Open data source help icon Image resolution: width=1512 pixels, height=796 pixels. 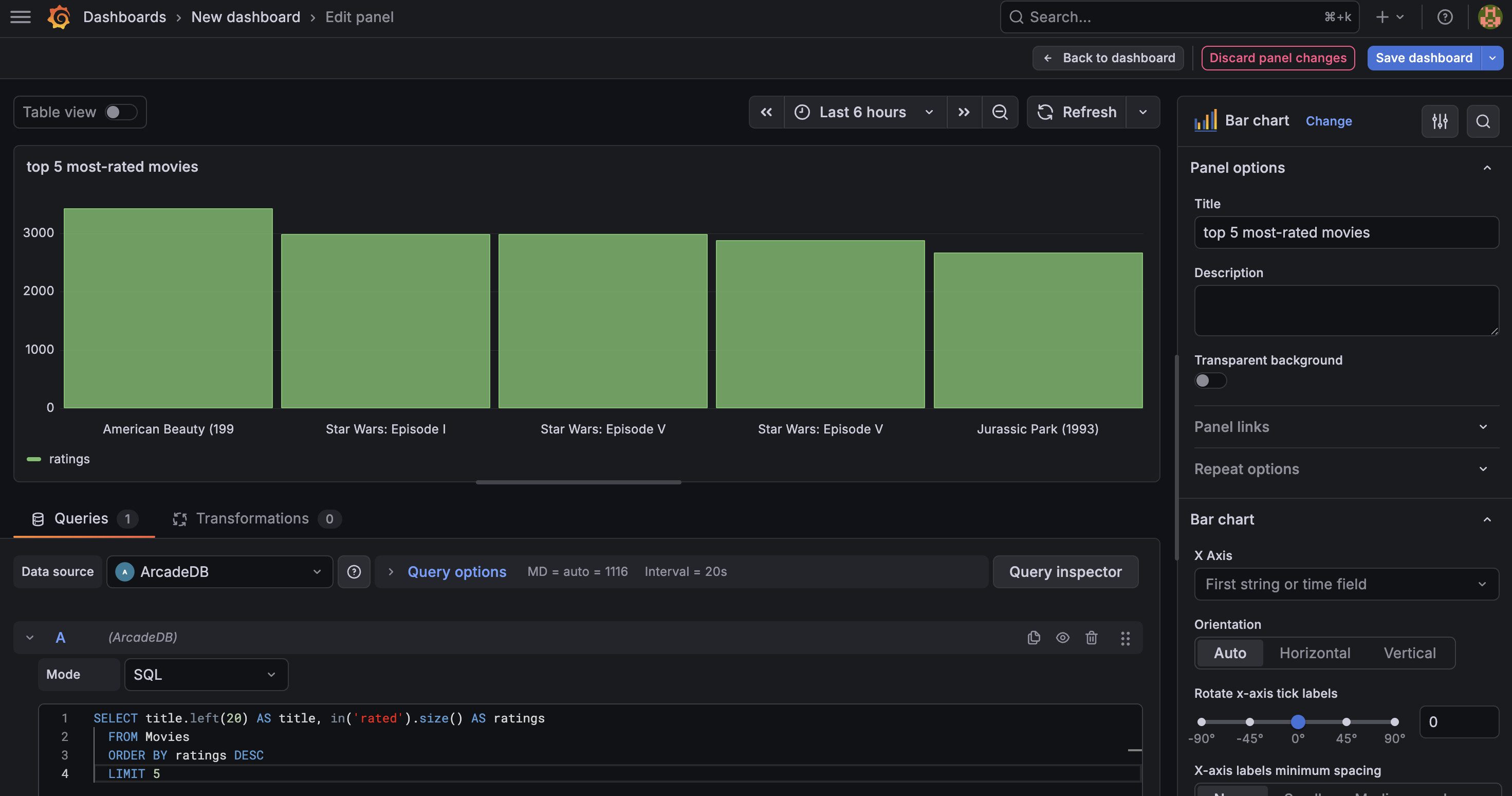(354, 572)
